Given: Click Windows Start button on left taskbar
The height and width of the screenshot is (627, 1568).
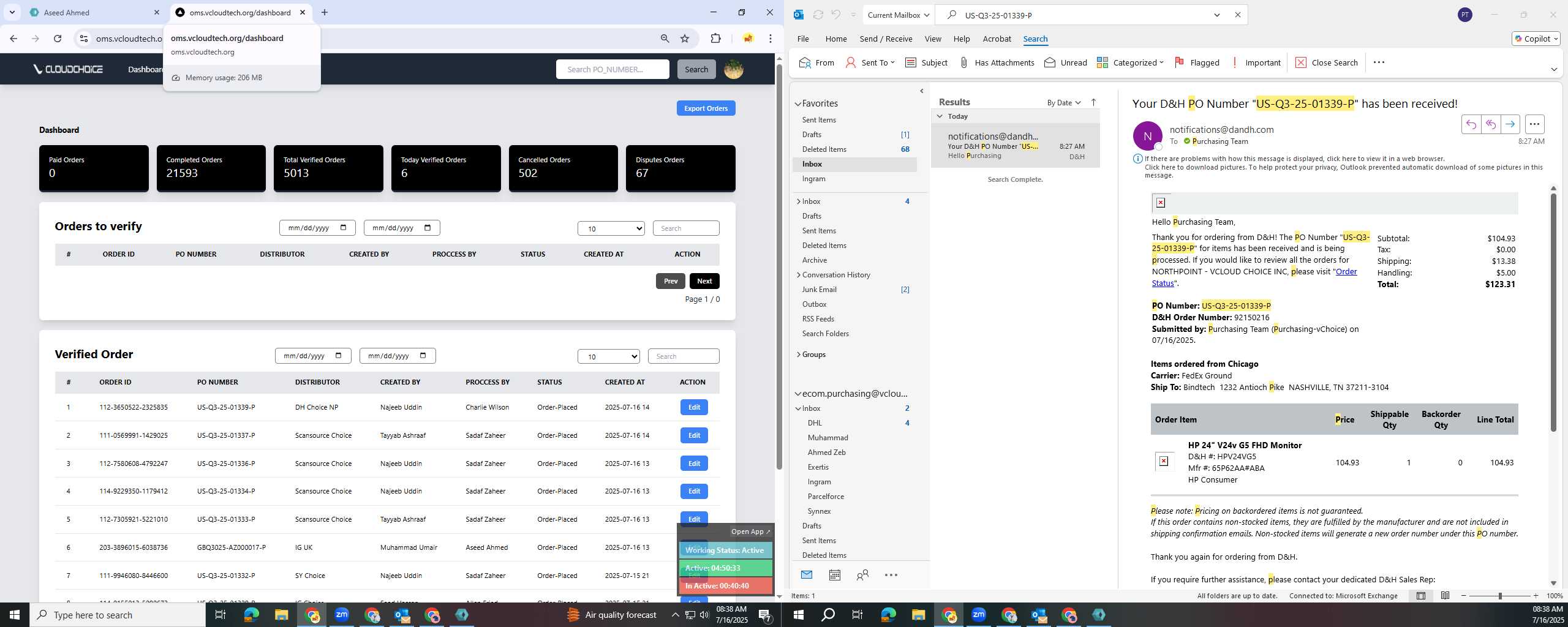Looking at the screenshot, I should click(15, 615).
